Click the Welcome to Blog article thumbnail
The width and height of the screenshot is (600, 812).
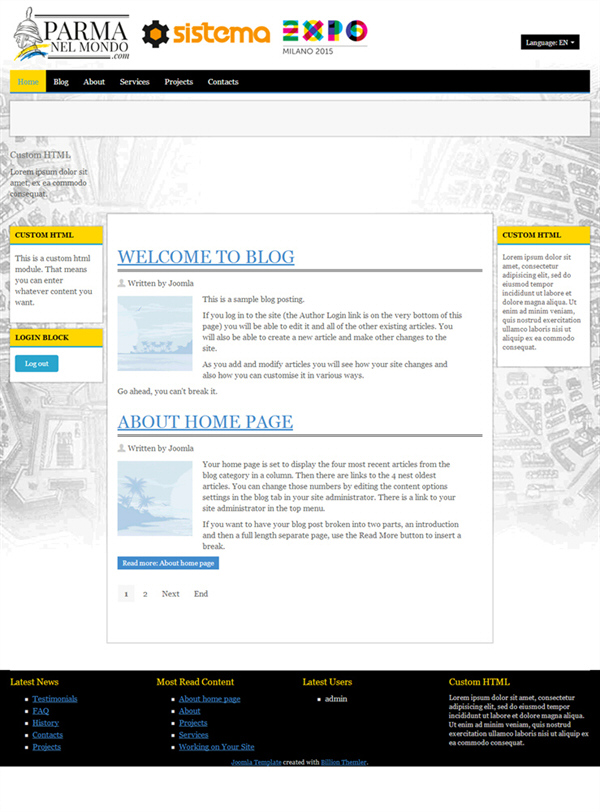(155, 333)
